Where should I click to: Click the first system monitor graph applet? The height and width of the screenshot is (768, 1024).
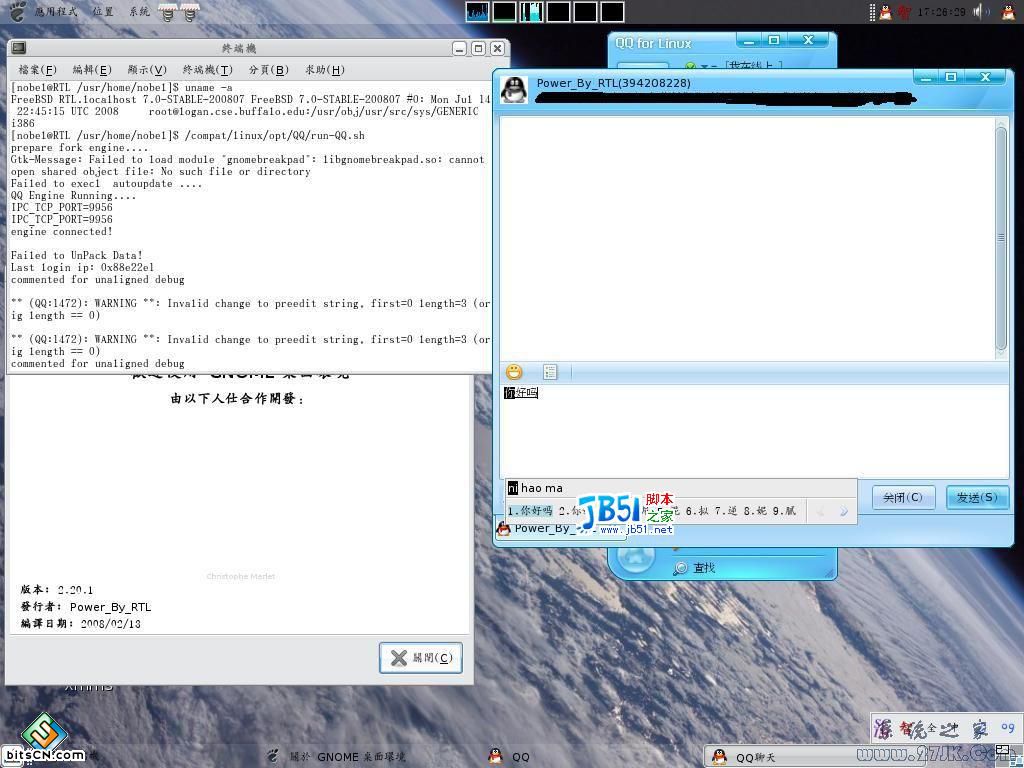coord(477,12)
